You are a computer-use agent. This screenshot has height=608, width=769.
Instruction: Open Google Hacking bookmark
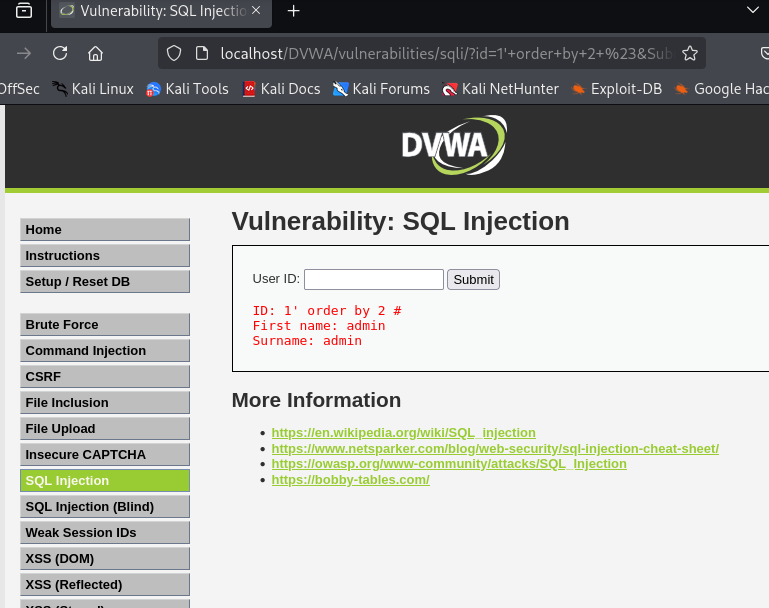[721, 89]
